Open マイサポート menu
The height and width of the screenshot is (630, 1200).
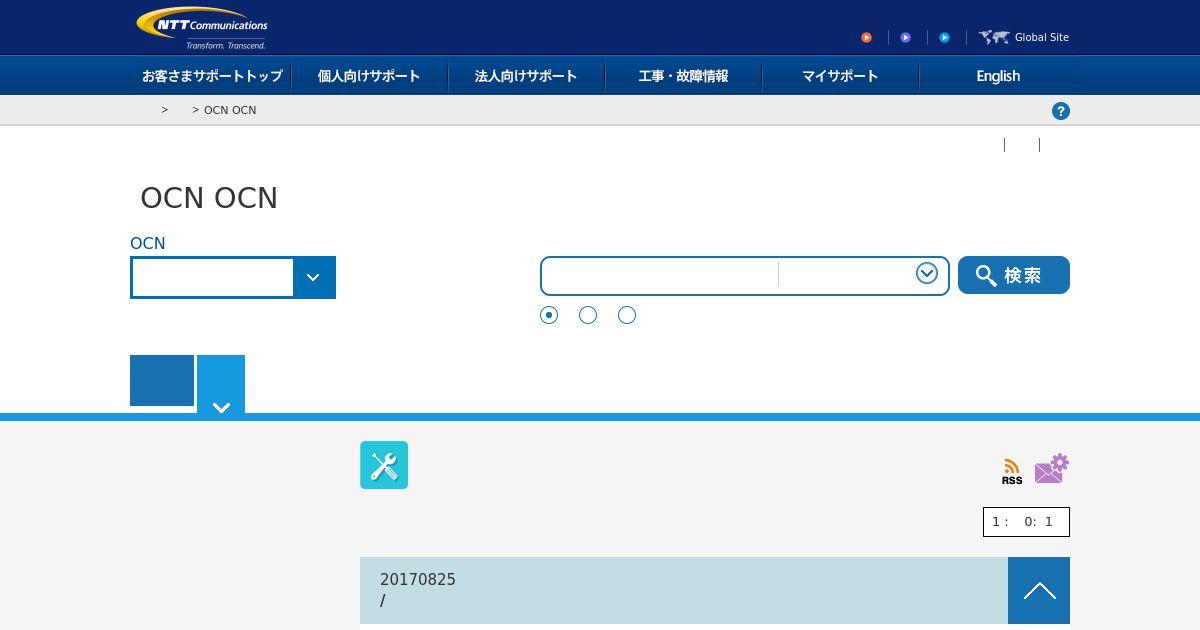(x=840, y=76)
